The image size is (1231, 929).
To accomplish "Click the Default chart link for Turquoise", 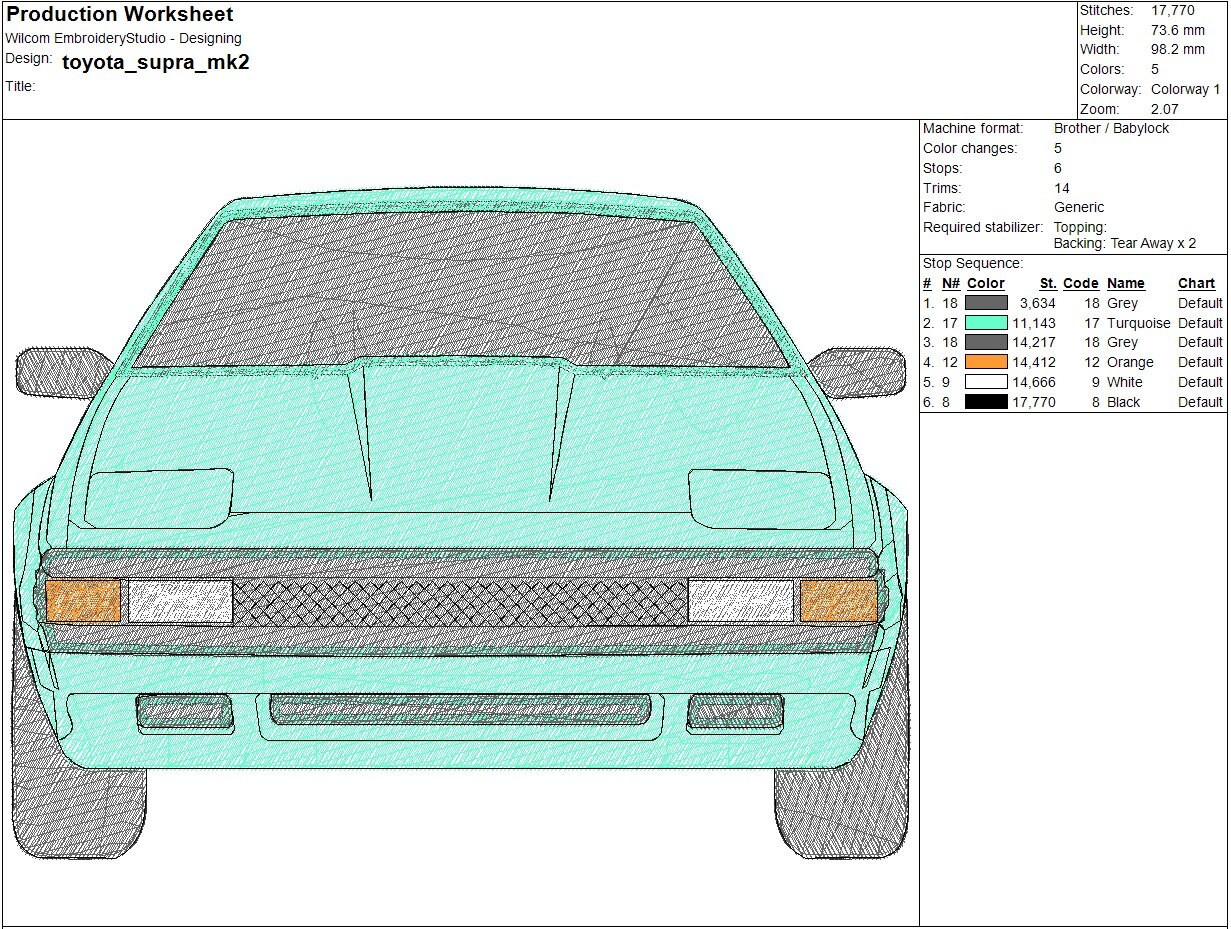I will [x=1200, y=323].
